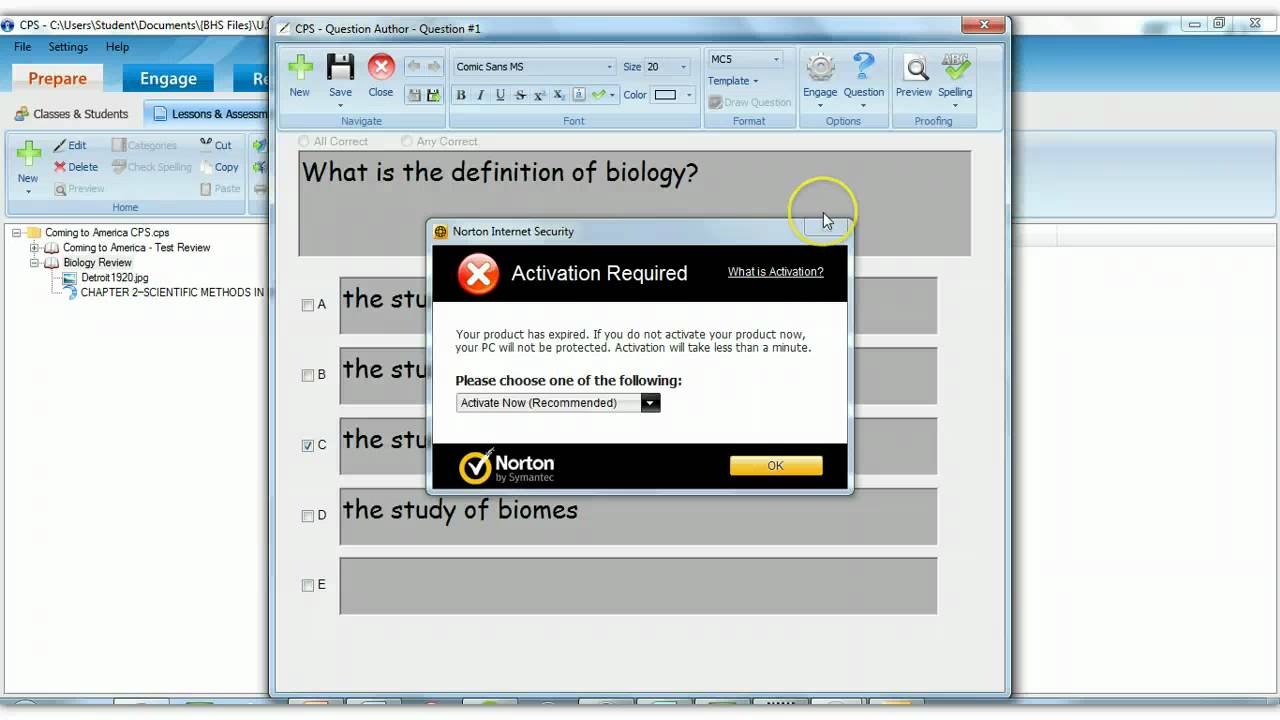The width and height of the screenshot is (1280, 720).
Task: Toggle Underline formatting in Font group
Action: click(500, 95)
